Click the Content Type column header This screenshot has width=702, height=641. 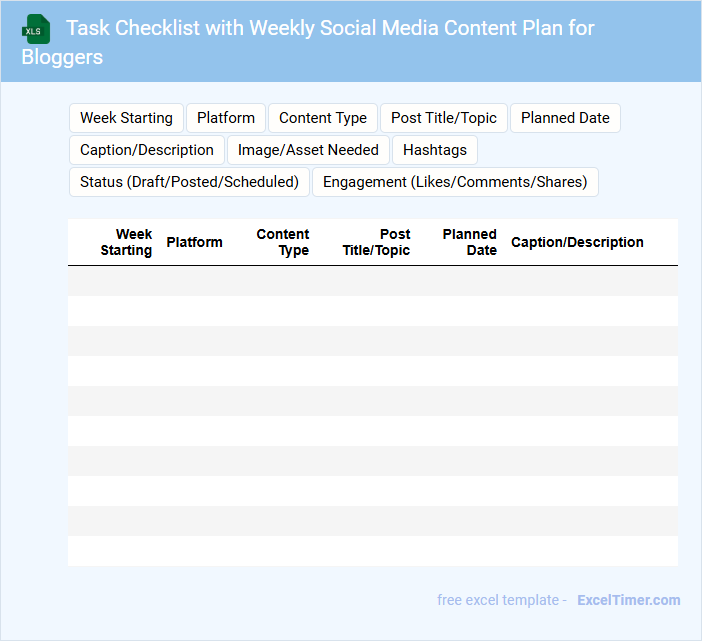coord(283,242)
